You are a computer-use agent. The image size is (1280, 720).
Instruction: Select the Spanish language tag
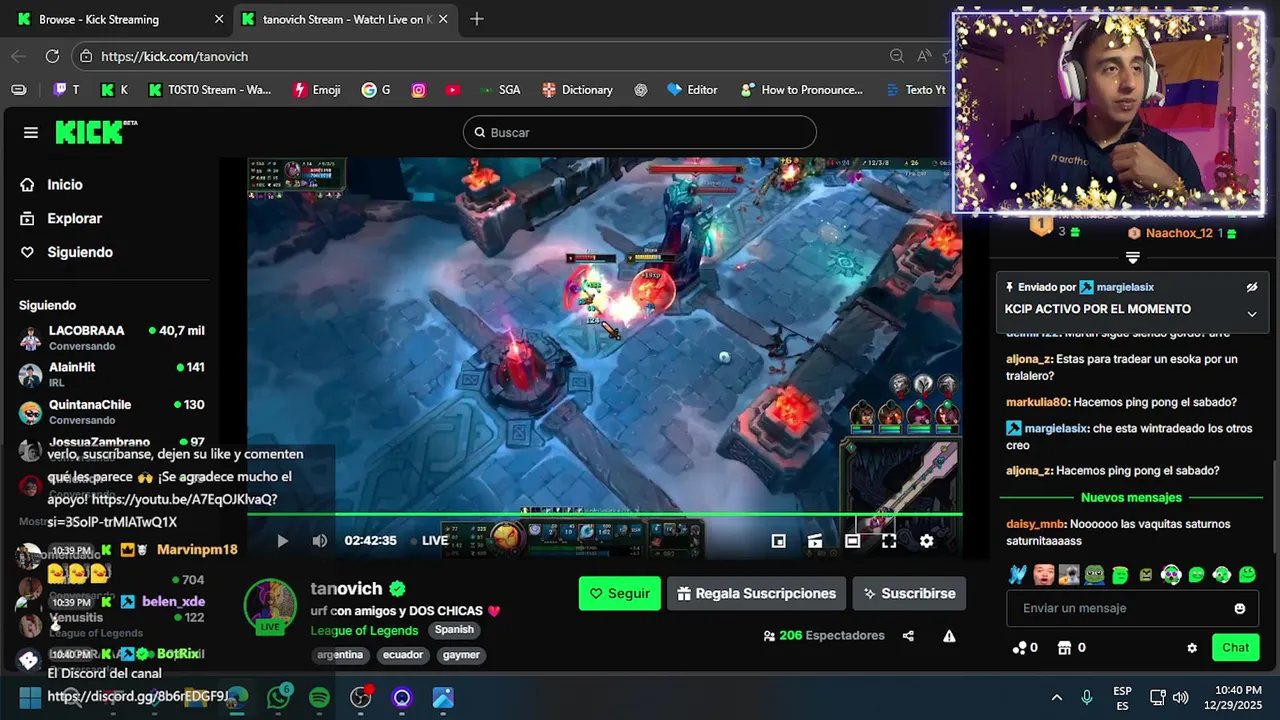click(454, 630)
